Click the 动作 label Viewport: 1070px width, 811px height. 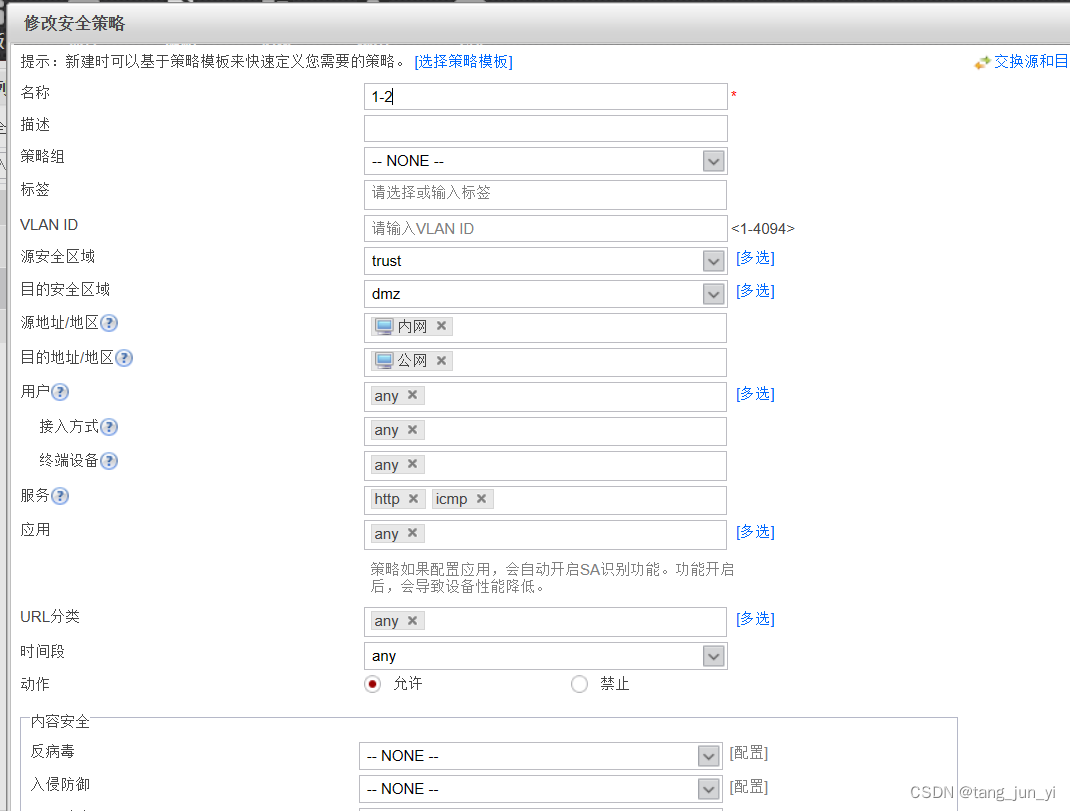pyautogui.click(x=35, y=684)
